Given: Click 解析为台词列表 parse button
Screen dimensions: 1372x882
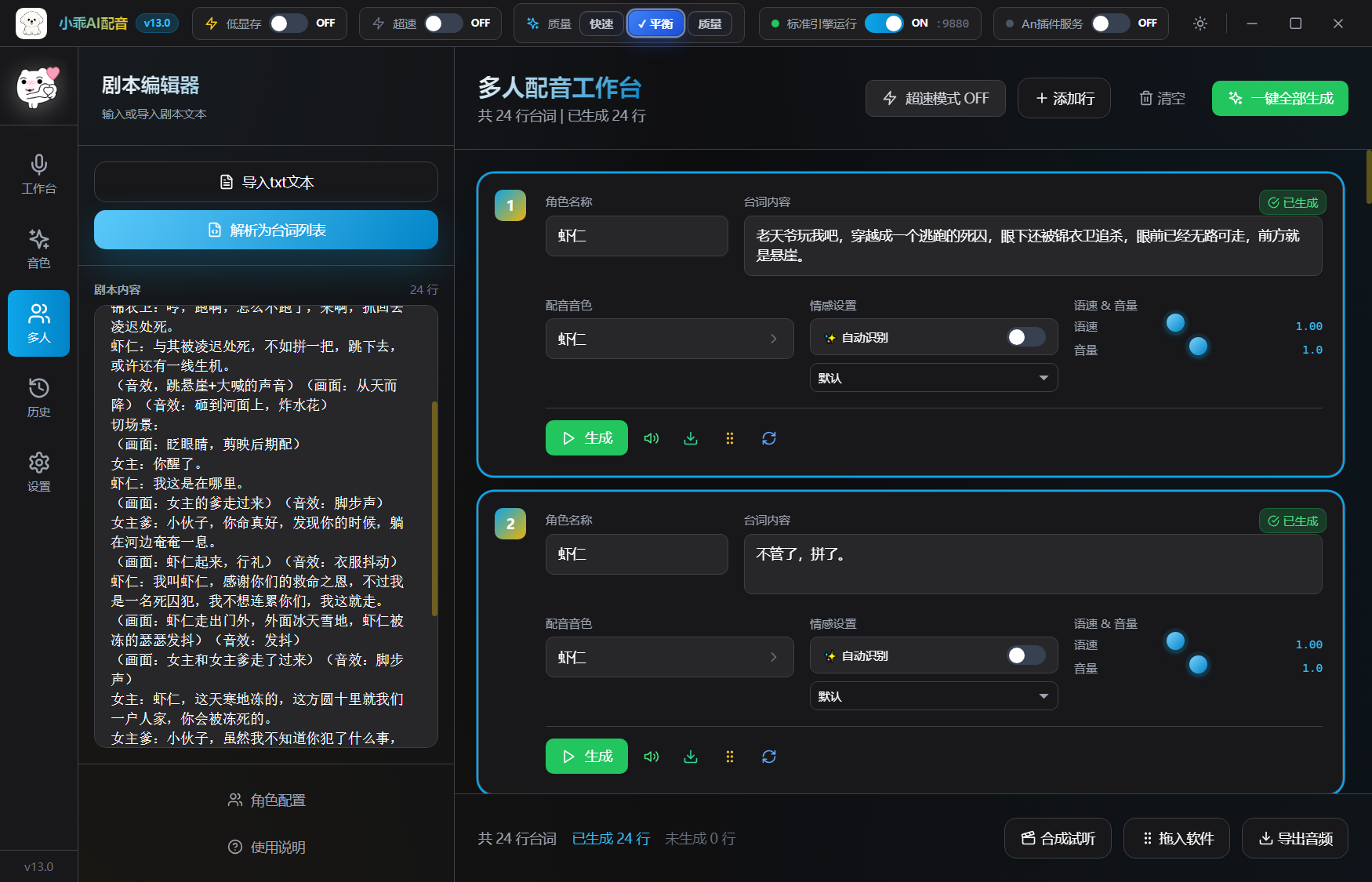Looking at the screenshot, I should pos(266,230).
